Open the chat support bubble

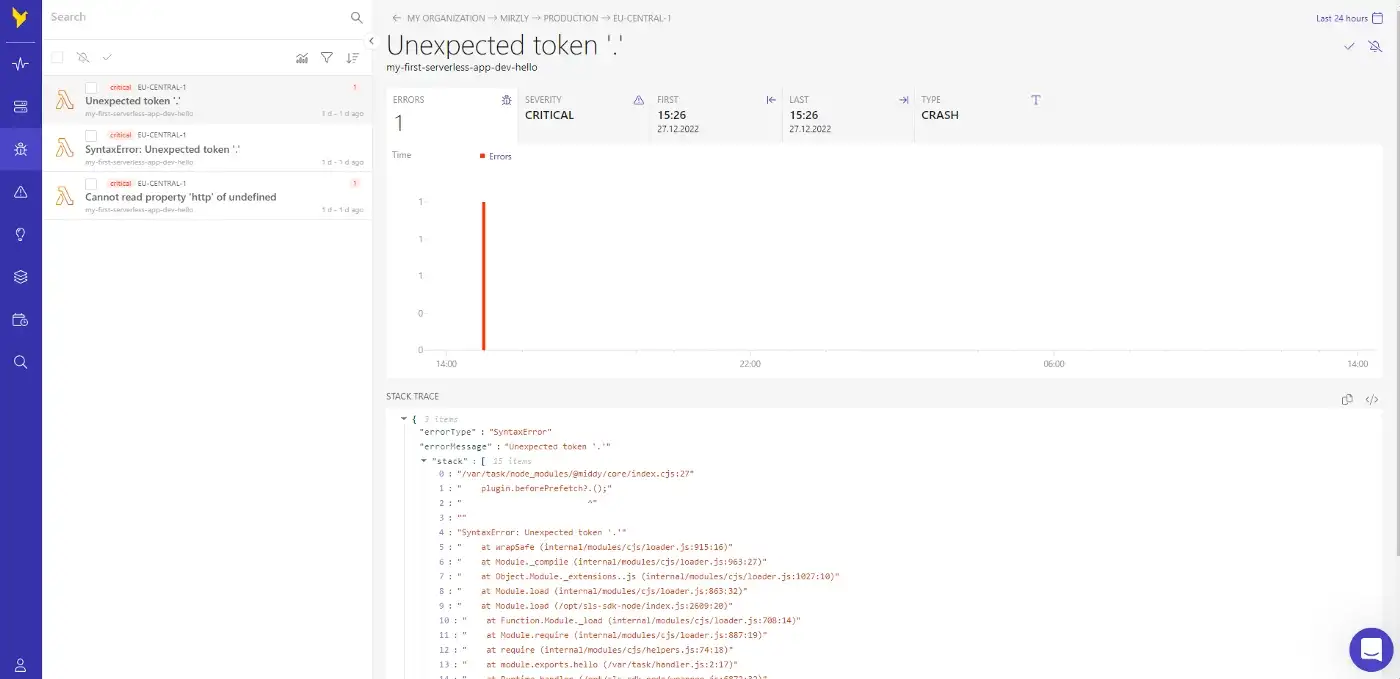tap(1371, 649)
